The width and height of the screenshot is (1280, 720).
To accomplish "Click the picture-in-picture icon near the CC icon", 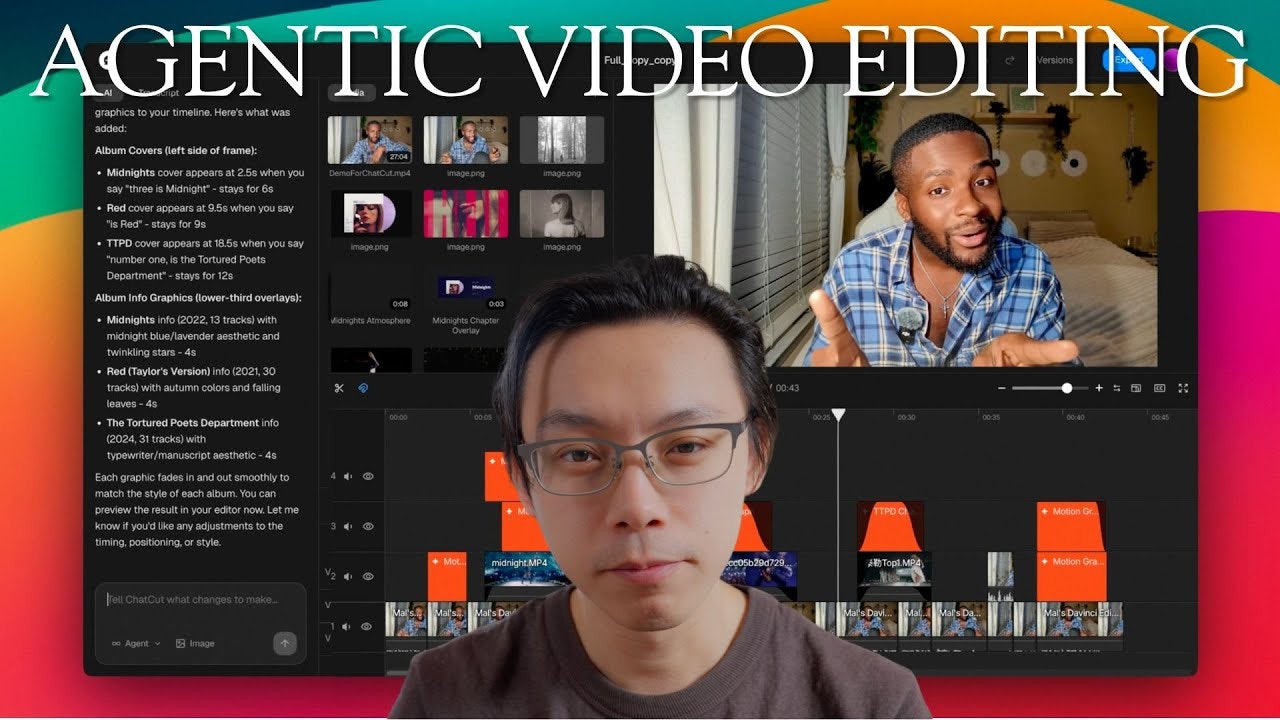I will point(1137,388).
